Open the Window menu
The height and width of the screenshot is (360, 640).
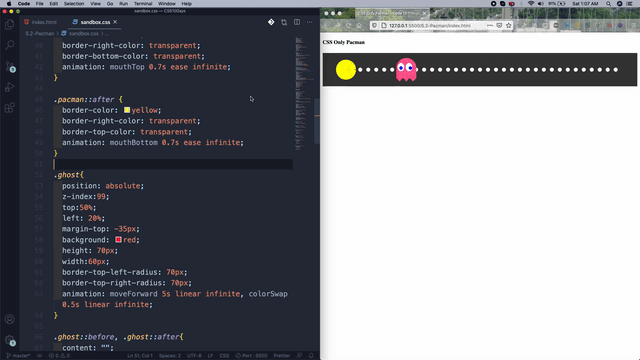point(167,4)
